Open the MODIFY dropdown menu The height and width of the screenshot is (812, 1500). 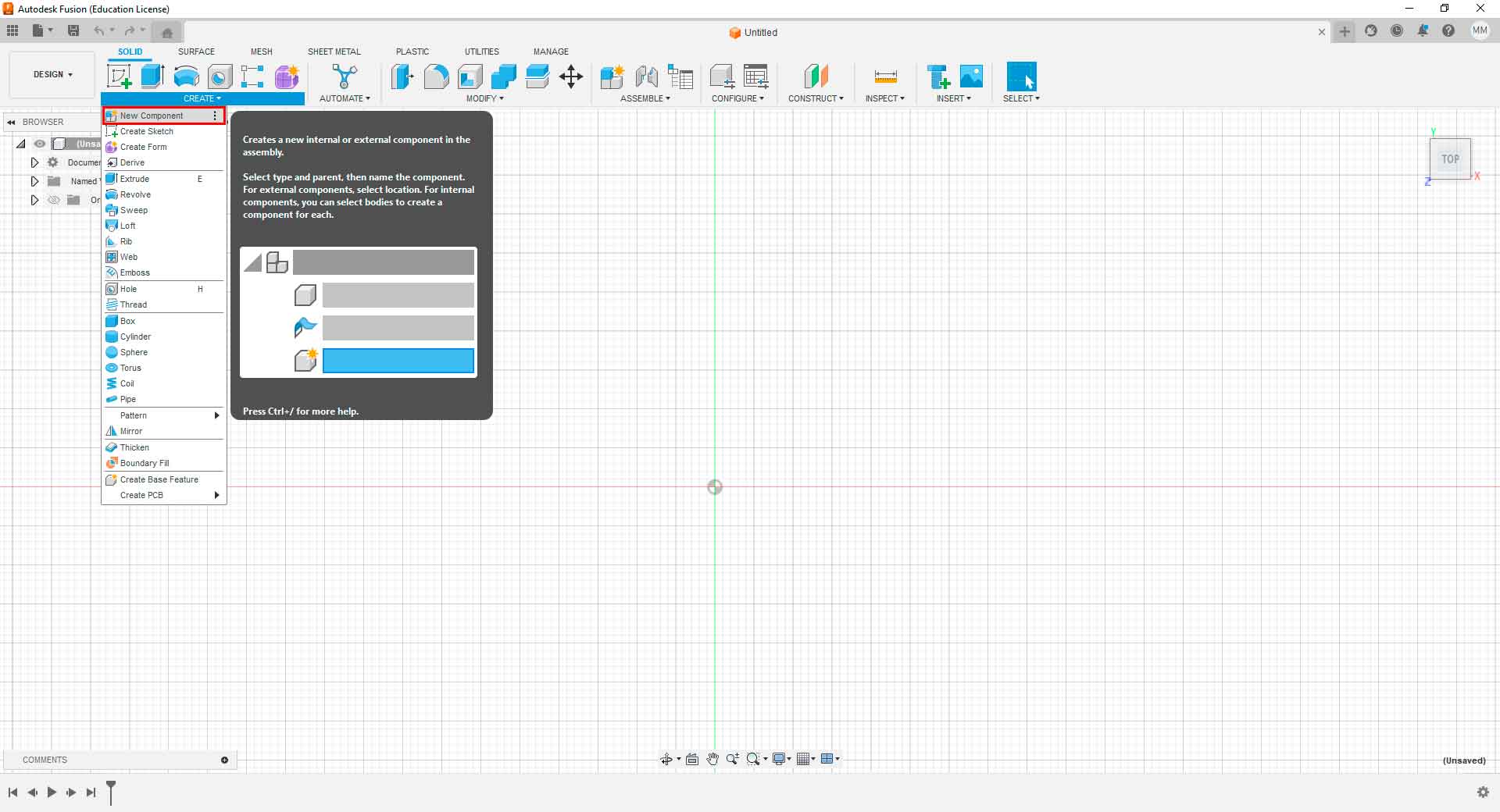(x=485, y=98)
